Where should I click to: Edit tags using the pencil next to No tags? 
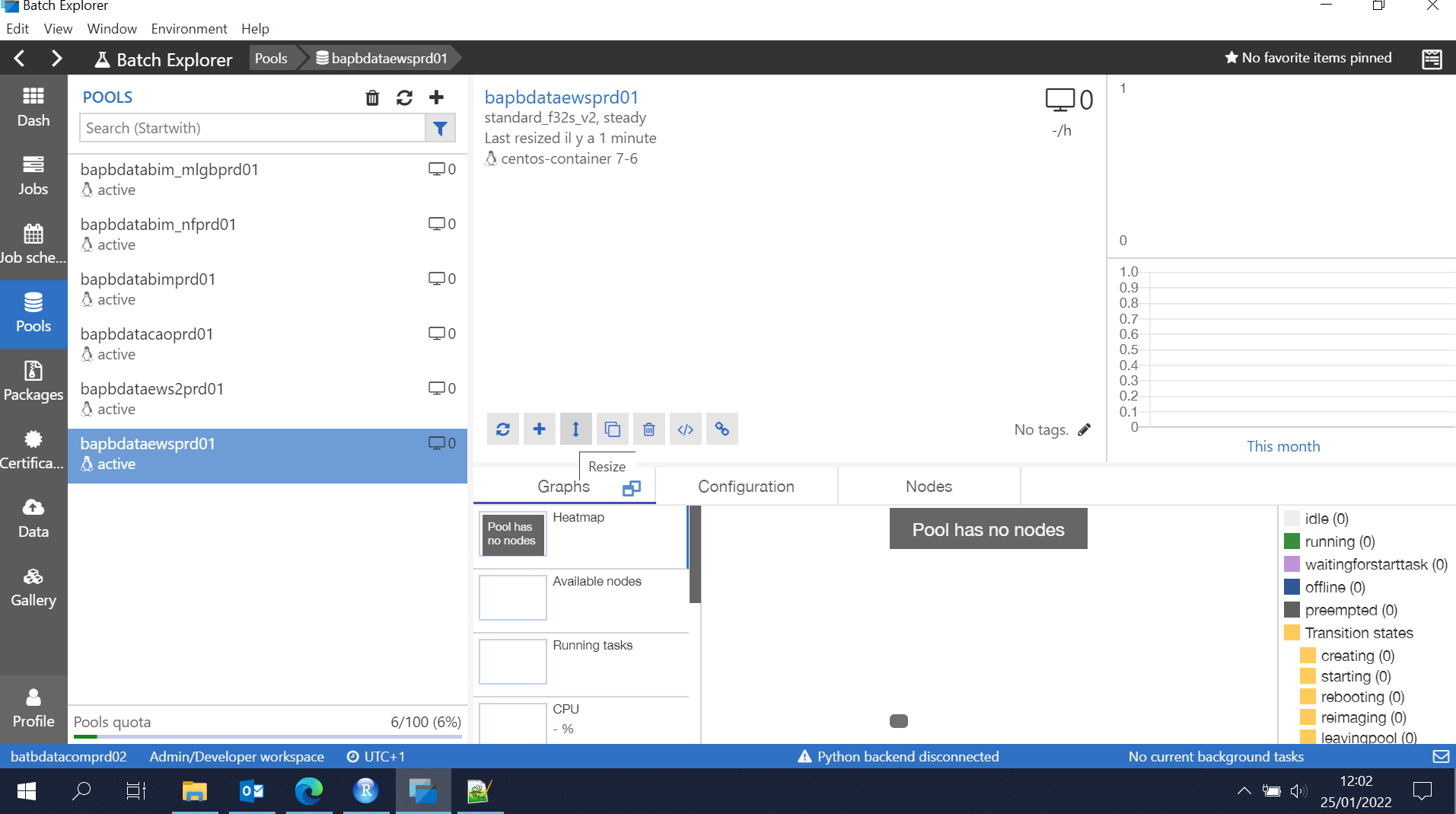pos(1083,429)
